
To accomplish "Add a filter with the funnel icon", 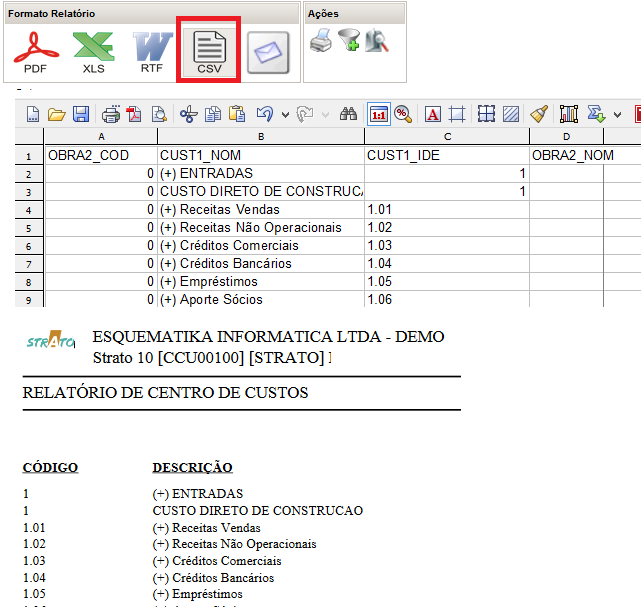I will (x=349, y=40).
